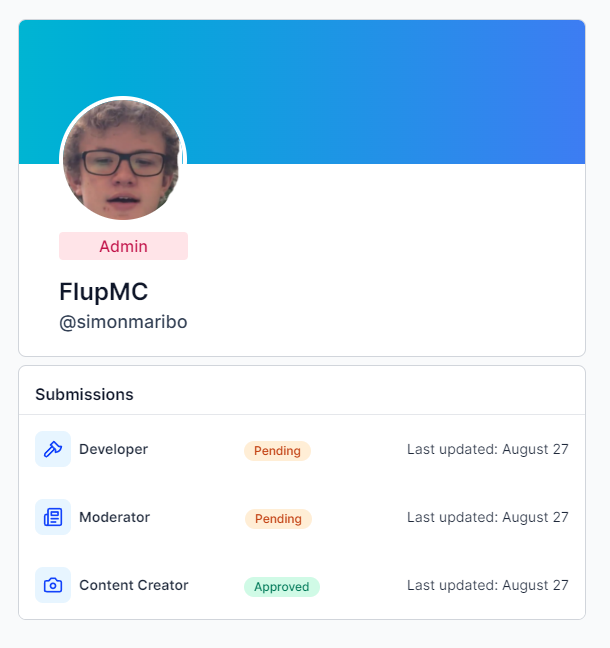
Task: Click the Submissions section heading
Action: (x=84, y=395)
